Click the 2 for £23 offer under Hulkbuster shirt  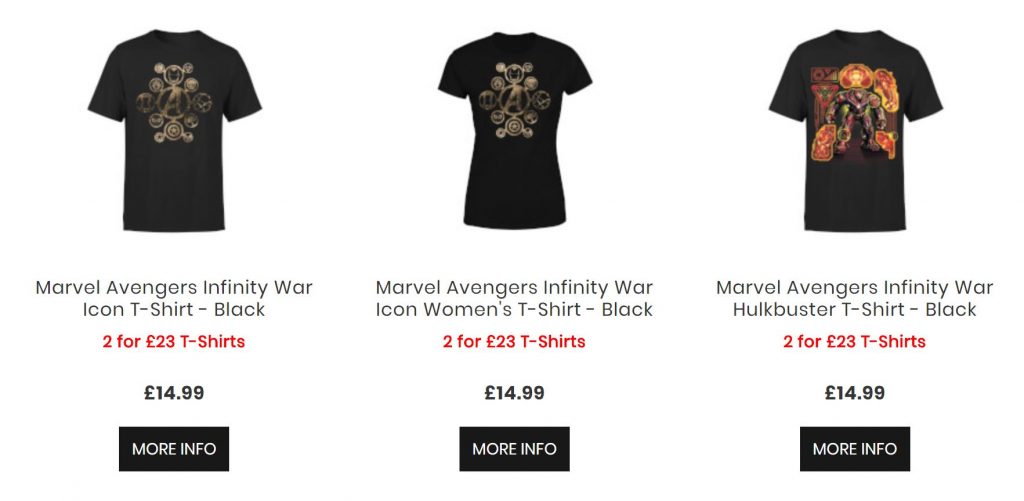pyautogui.click(x=855, y=342)
